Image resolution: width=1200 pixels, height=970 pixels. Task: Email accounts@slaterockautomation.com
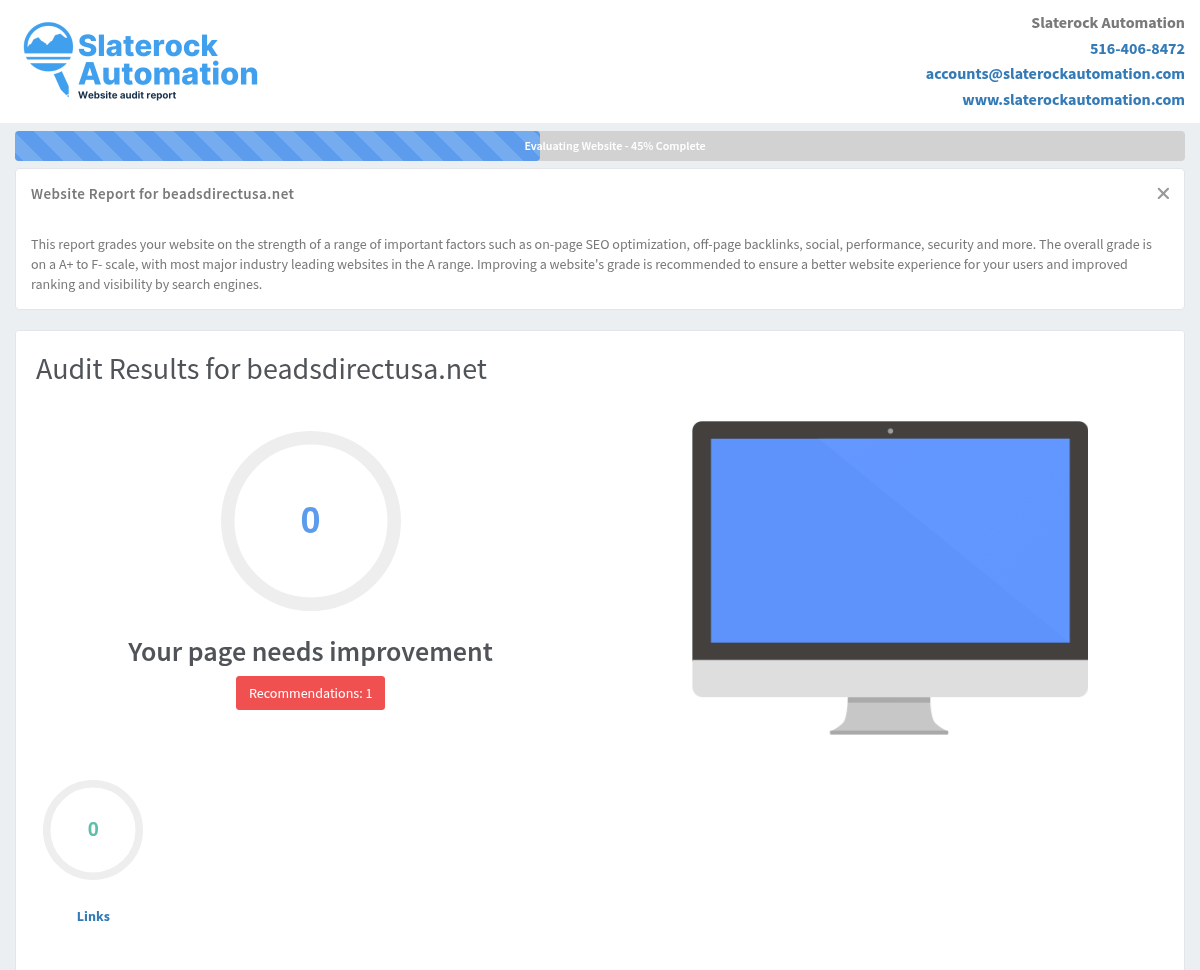(x=1055, y=74)
